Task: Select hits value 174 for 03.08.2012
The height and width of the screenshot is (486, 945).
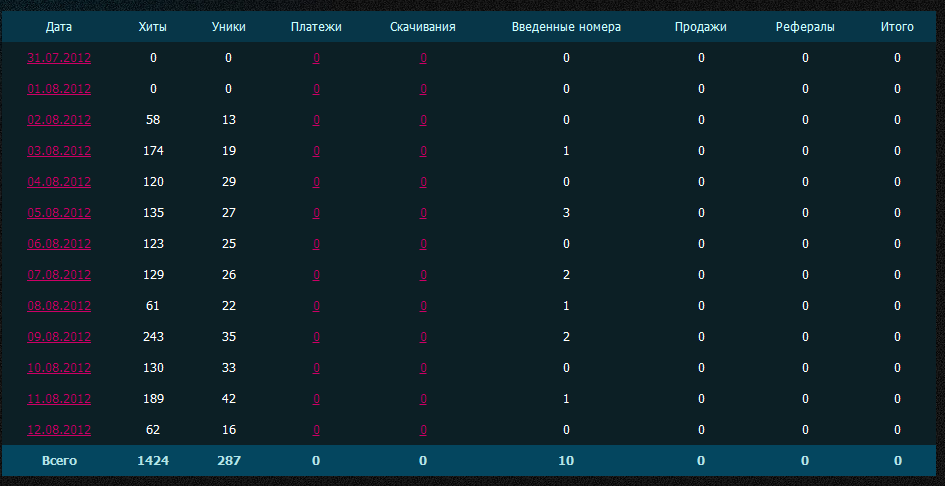Action: tap(153, 151)
